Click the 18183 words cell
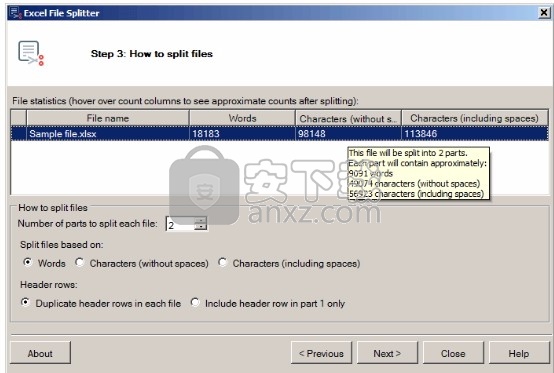554x373 pixels. (x=242, y=134)
